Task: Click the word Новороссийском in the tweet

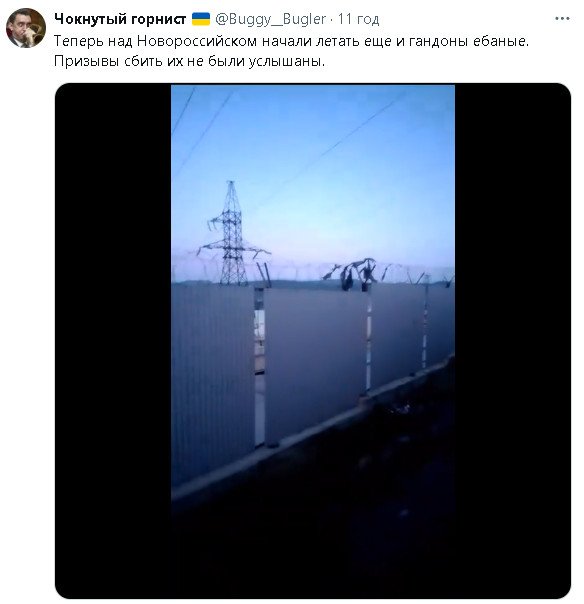Action: (197, 41)
